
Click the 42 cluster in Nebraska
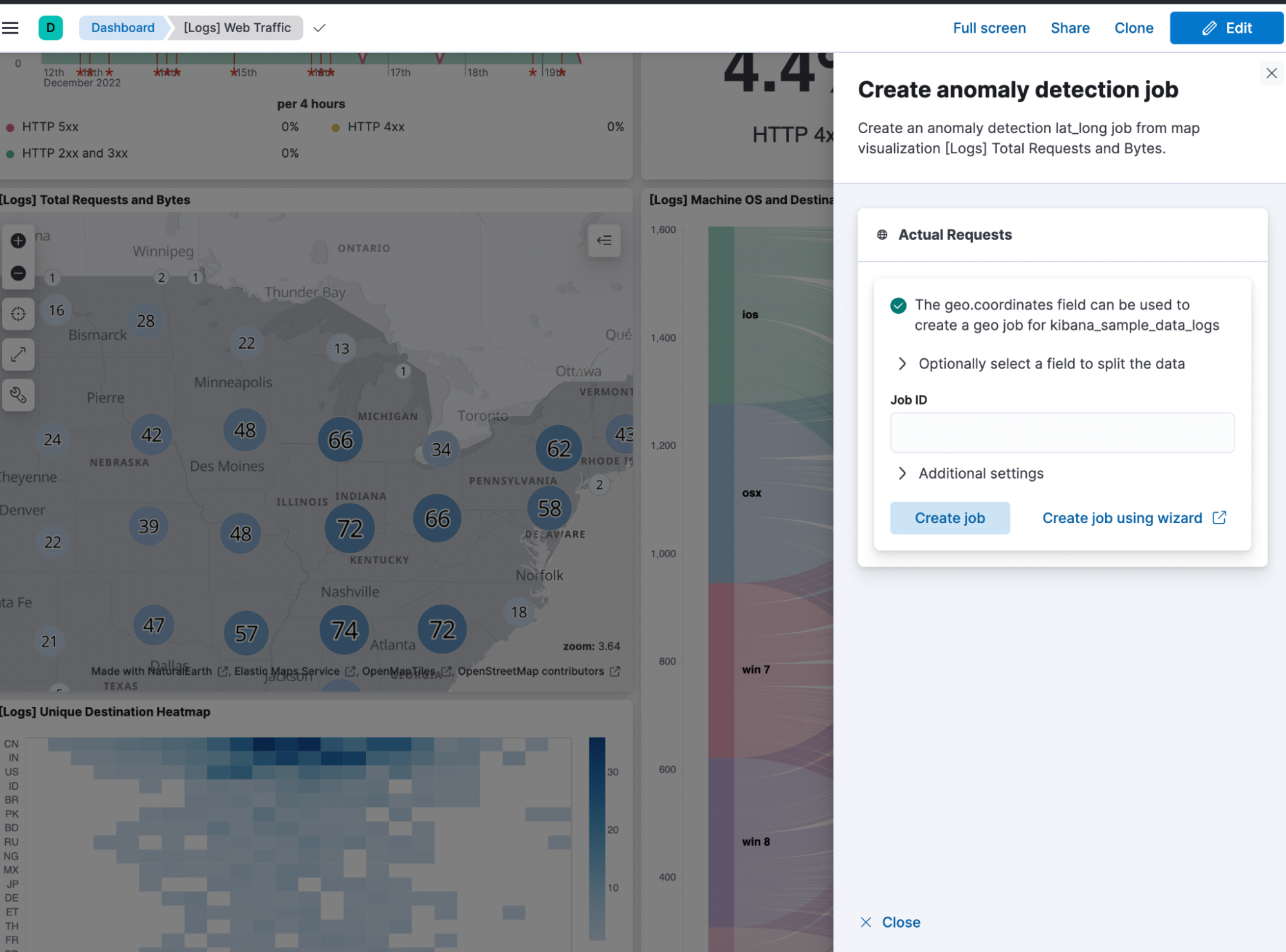tap(151, 435)
